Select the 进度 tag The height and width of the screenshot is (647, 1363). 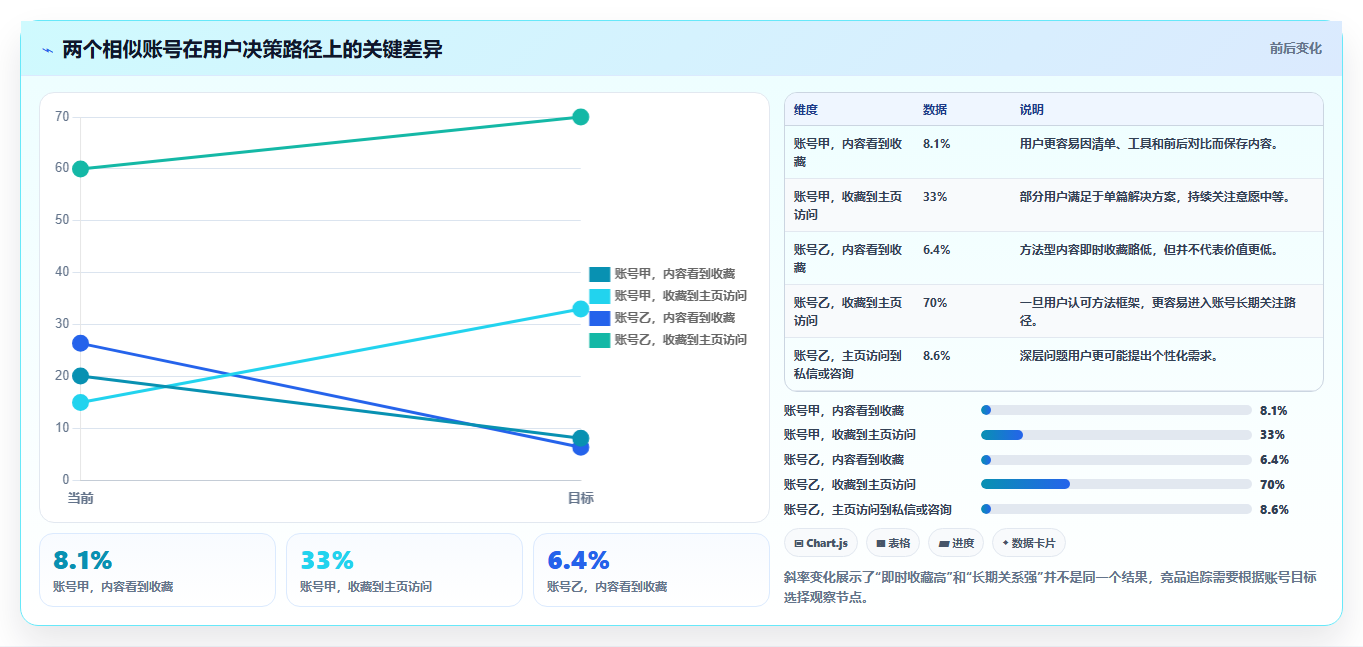click(956, 542)
